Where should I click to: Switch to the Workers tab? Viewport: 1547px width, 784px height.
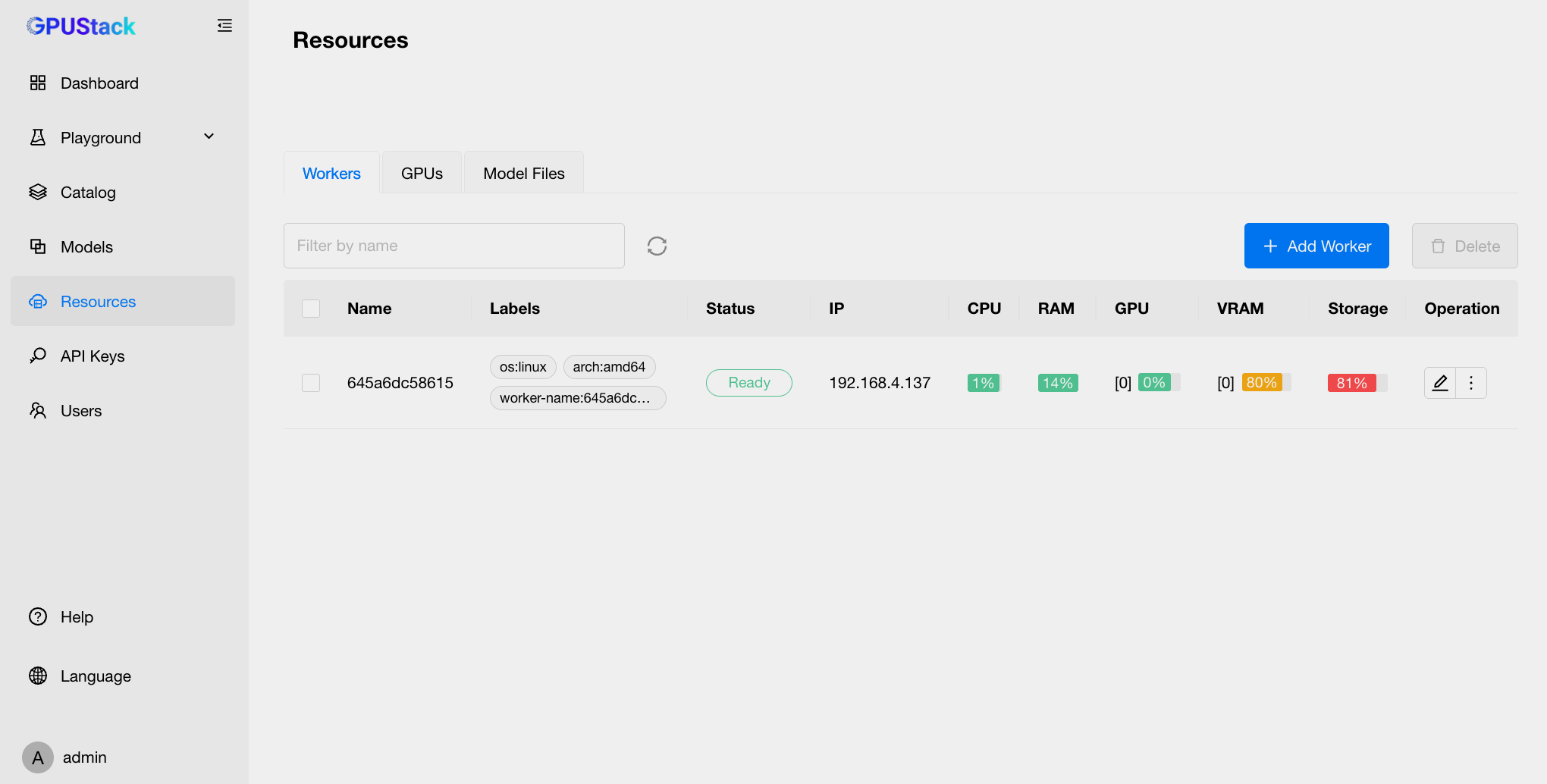(x=331, y=173)
